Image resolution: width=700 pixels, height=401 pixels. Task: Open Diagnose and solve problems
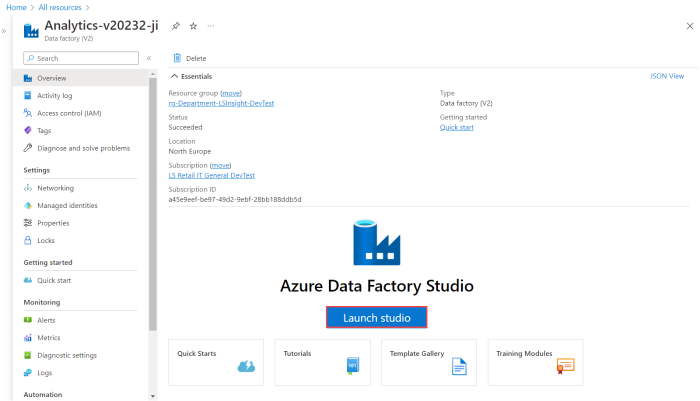83,148
